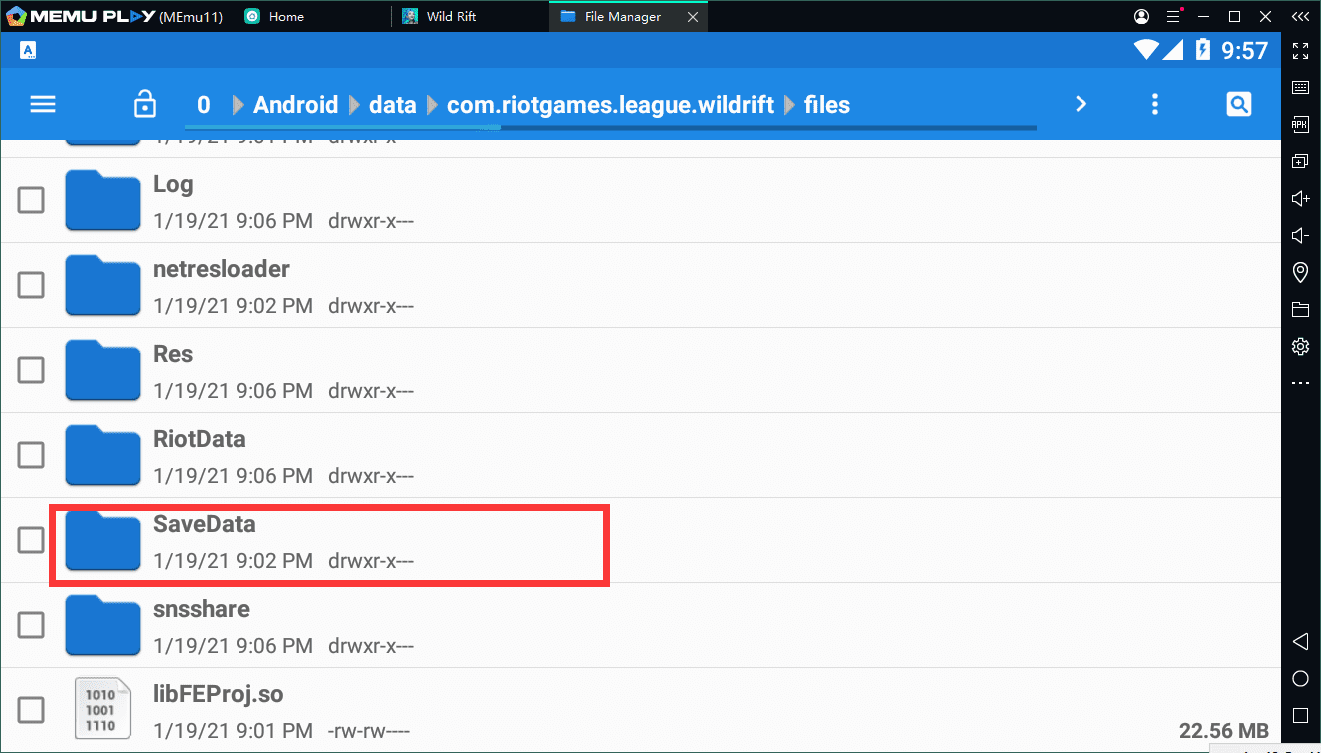Switch to the Wild Rift tab
Viewport: 1321px width, 753px height.
click(x=452, y=17)
